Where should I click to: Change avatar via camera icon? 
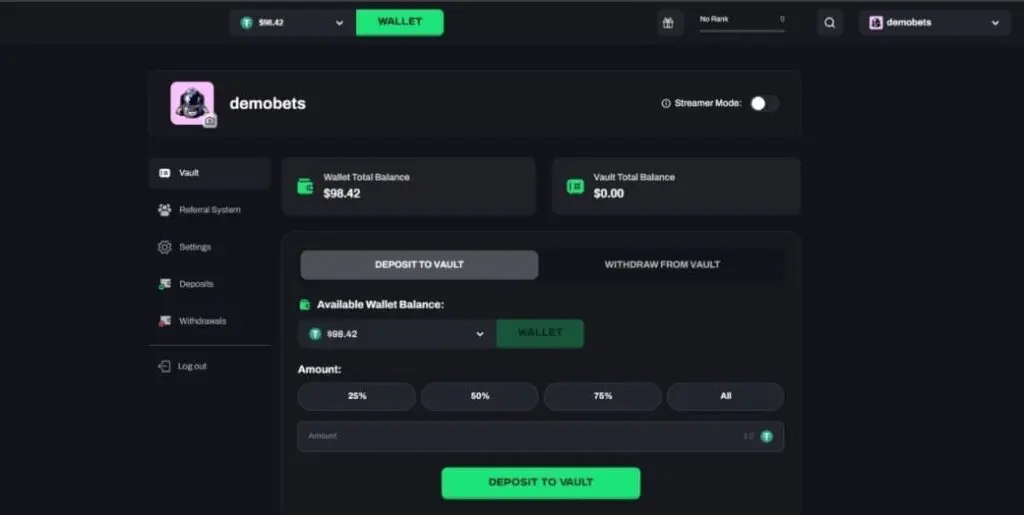210,121
